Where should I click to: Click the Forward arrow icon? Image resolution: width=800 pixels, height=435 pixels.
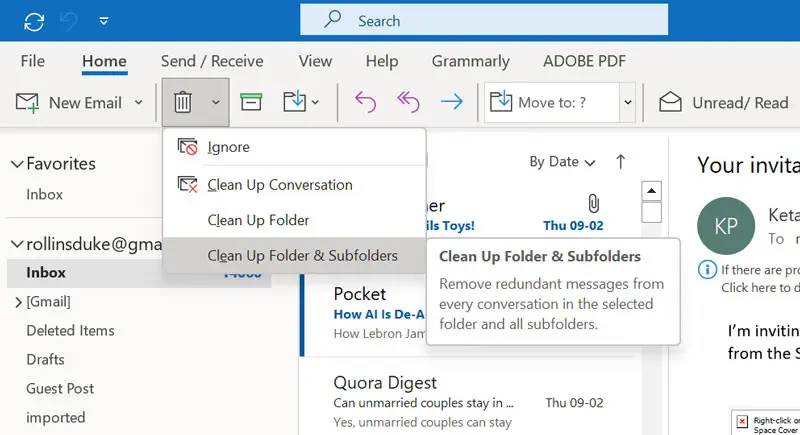[452, 102]
